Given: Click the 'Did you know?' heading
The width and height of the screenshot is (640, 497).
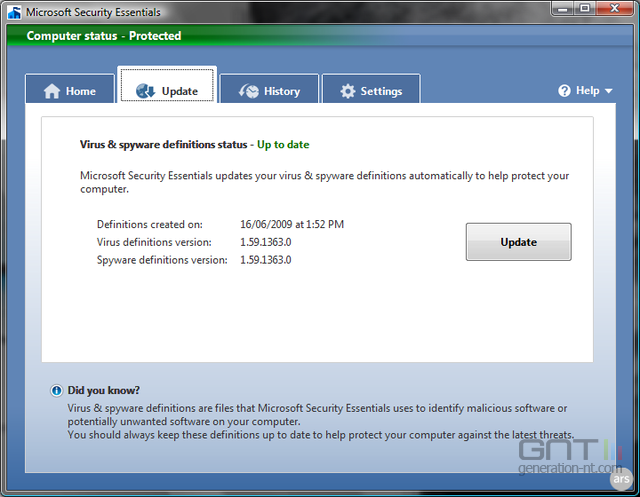Looking at the screenshot, I should pyautogui.click(x=103, y=390).
